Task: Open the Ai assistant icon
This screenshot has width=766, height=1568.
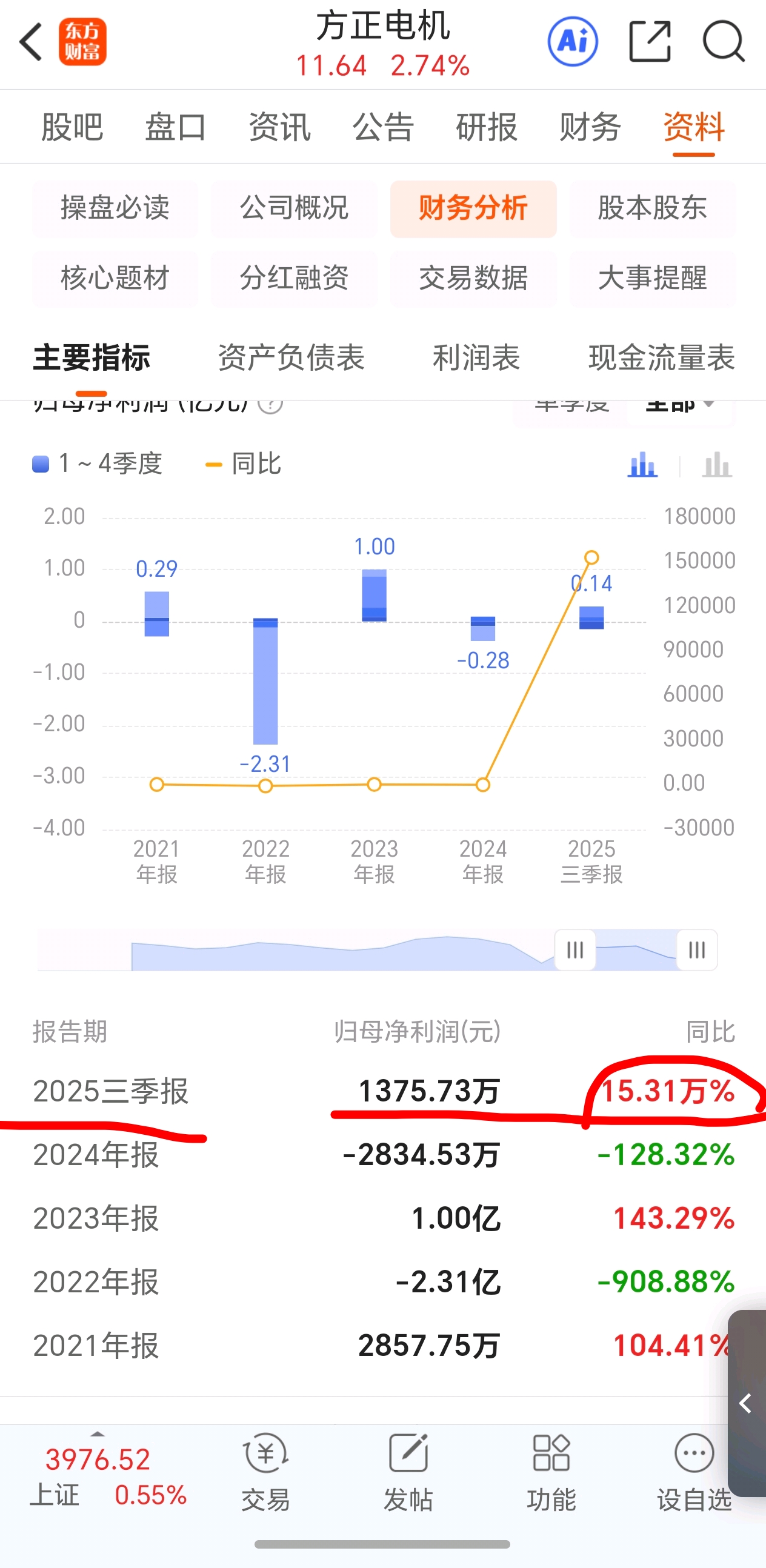Action: (572, 42)
